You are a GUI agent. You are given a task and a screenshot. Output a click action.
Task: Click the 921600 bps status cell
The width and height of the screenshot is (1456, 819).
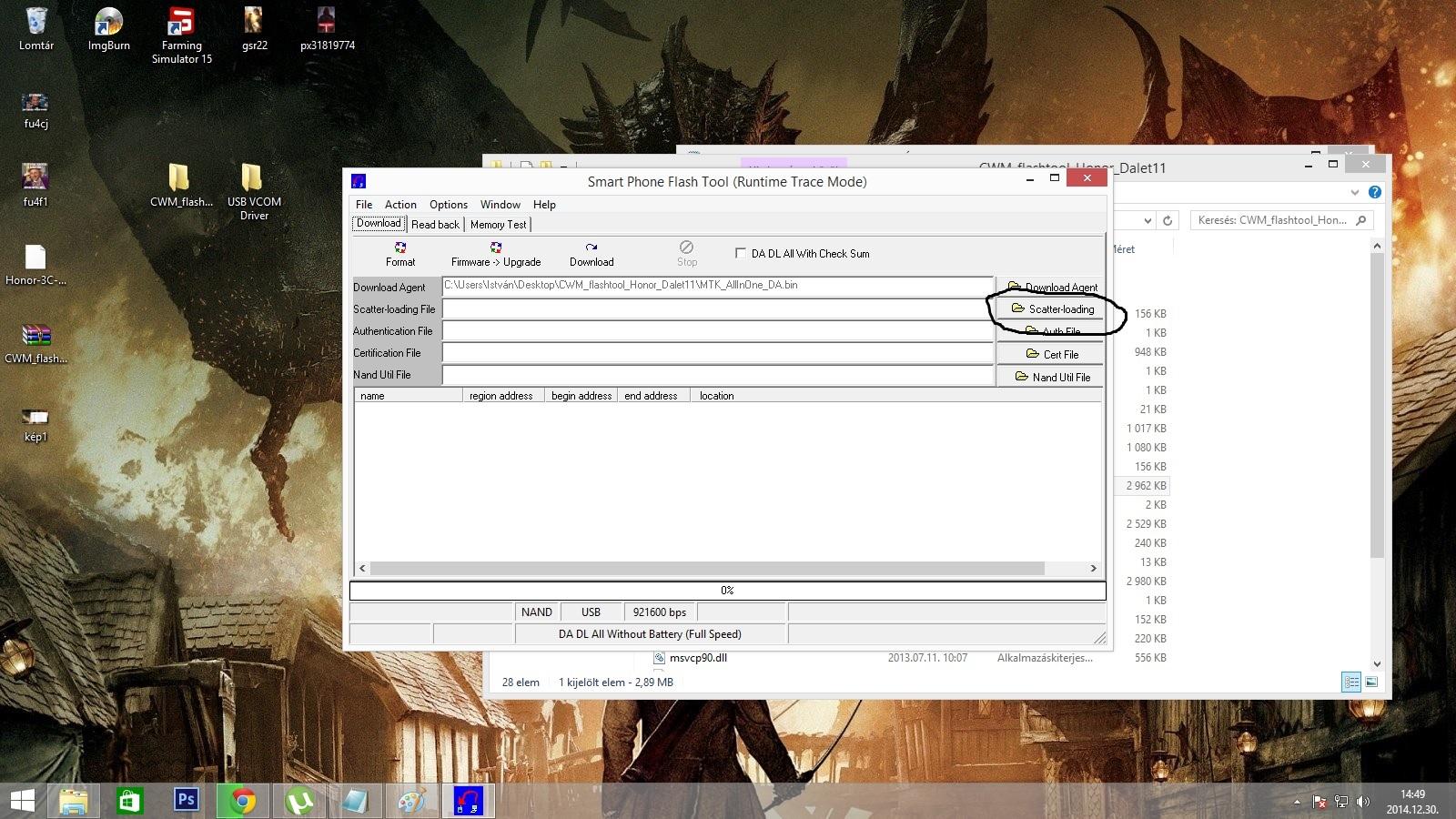[660, 612]
